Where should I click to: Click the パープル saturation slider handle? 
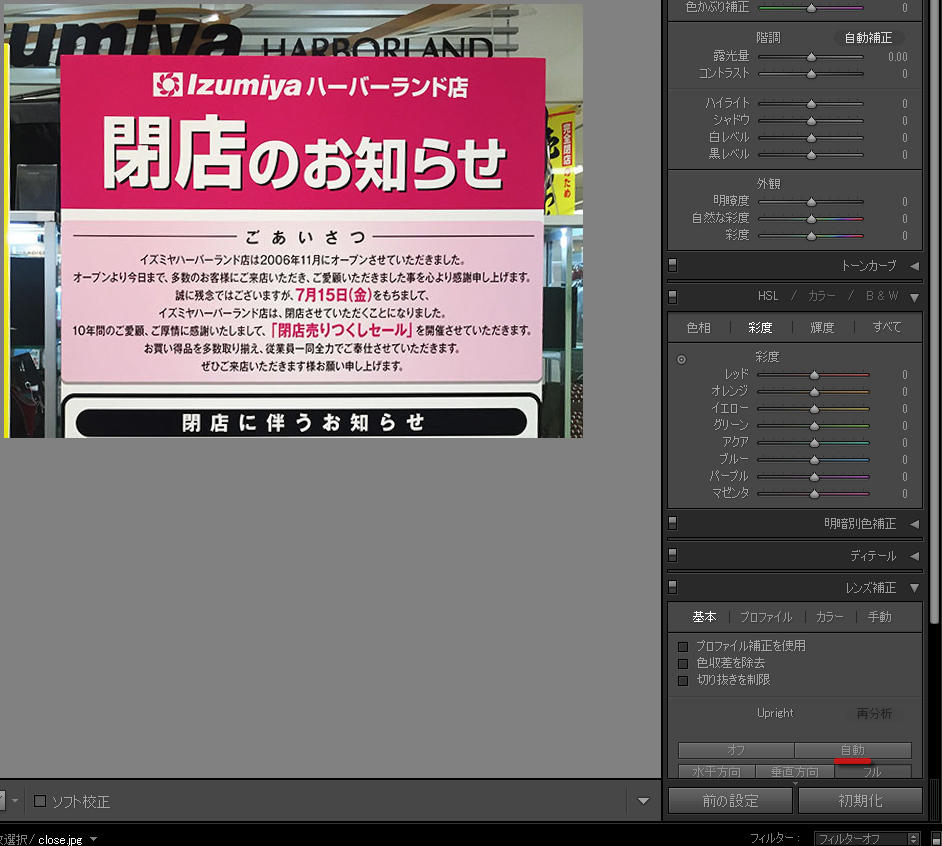[x=814, y=476]
